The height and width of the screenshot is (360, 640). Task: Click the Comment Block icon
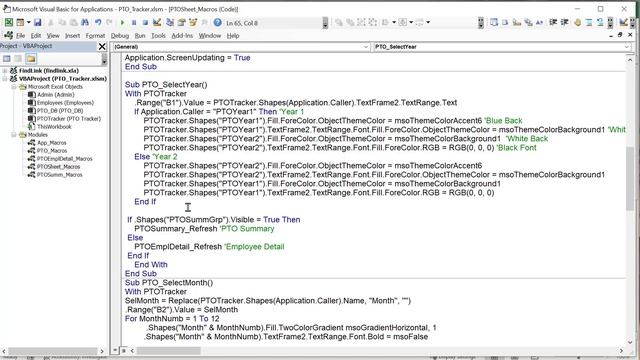tap(589, 22)
